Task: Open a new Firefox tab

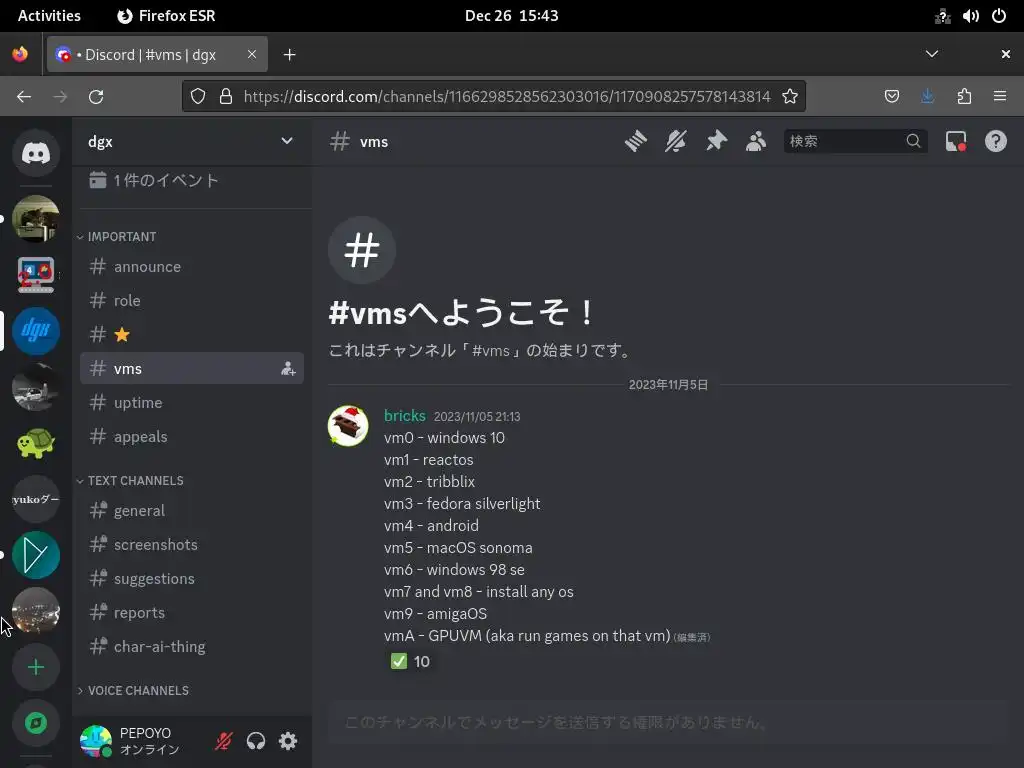Action: [290, 55]
